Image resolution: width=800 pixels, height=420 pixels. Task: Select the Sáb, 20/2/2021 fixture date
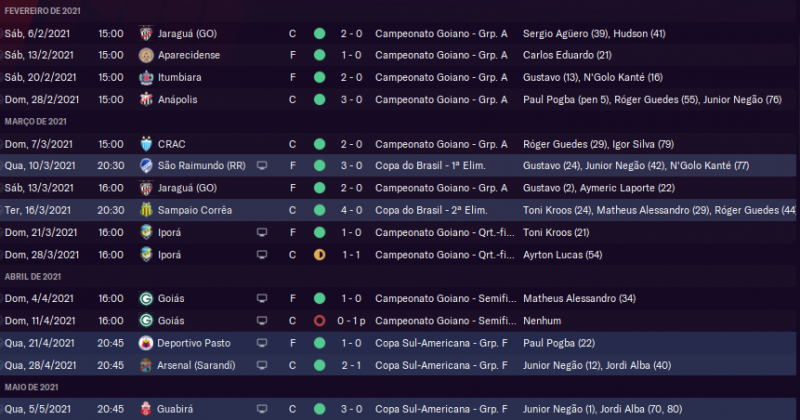coord(43,77)
